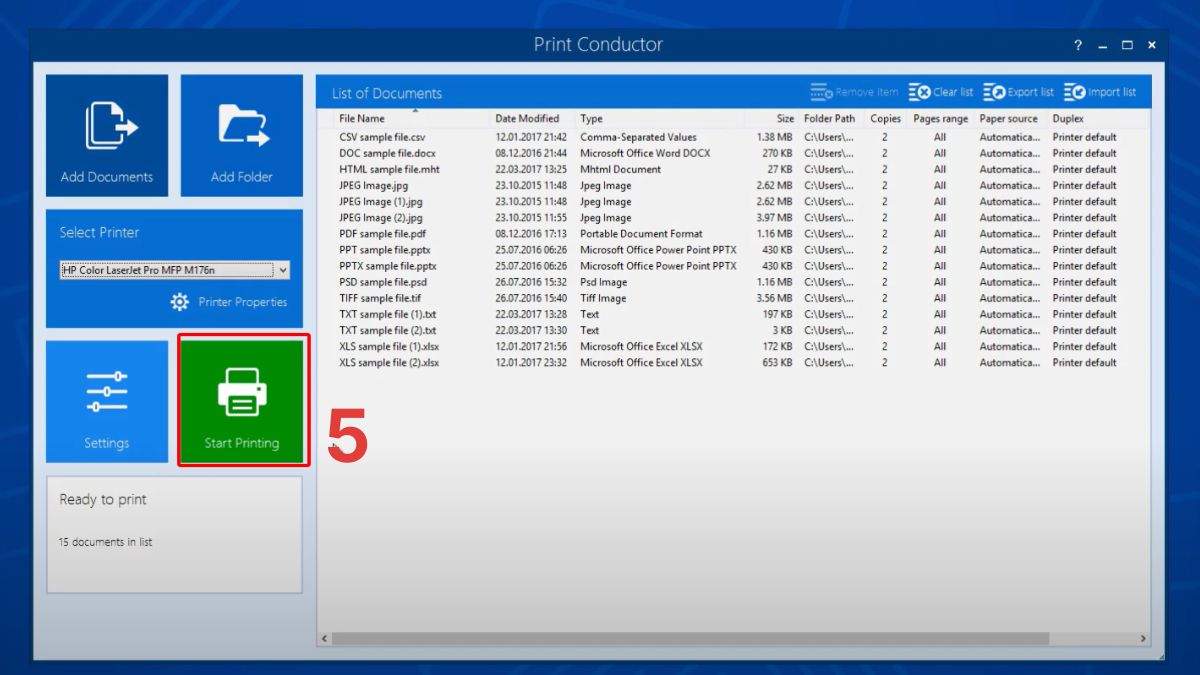
Task: Sort by the Size column header
Action: [772, 118]
